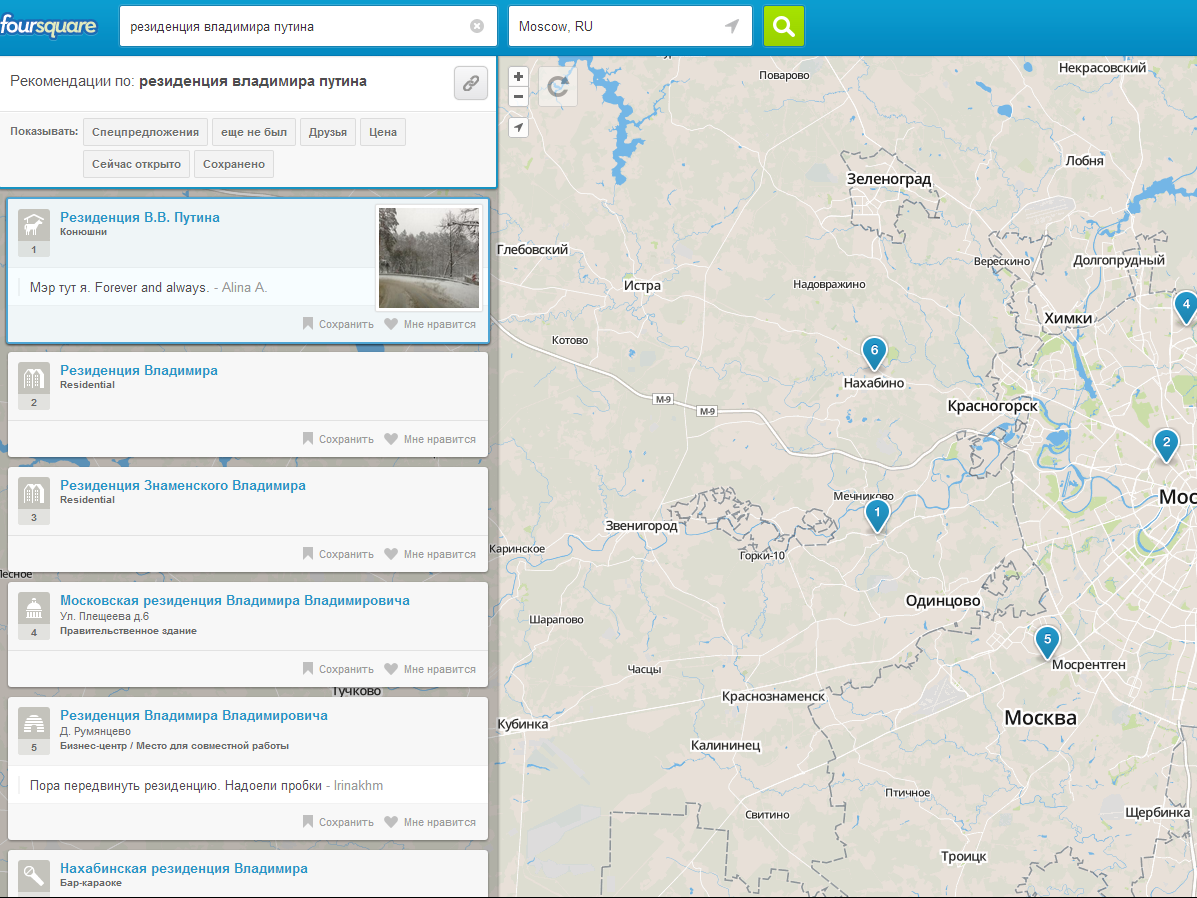
Task: Copy link via the chain icon button
Action: click(x=470, y=83)
